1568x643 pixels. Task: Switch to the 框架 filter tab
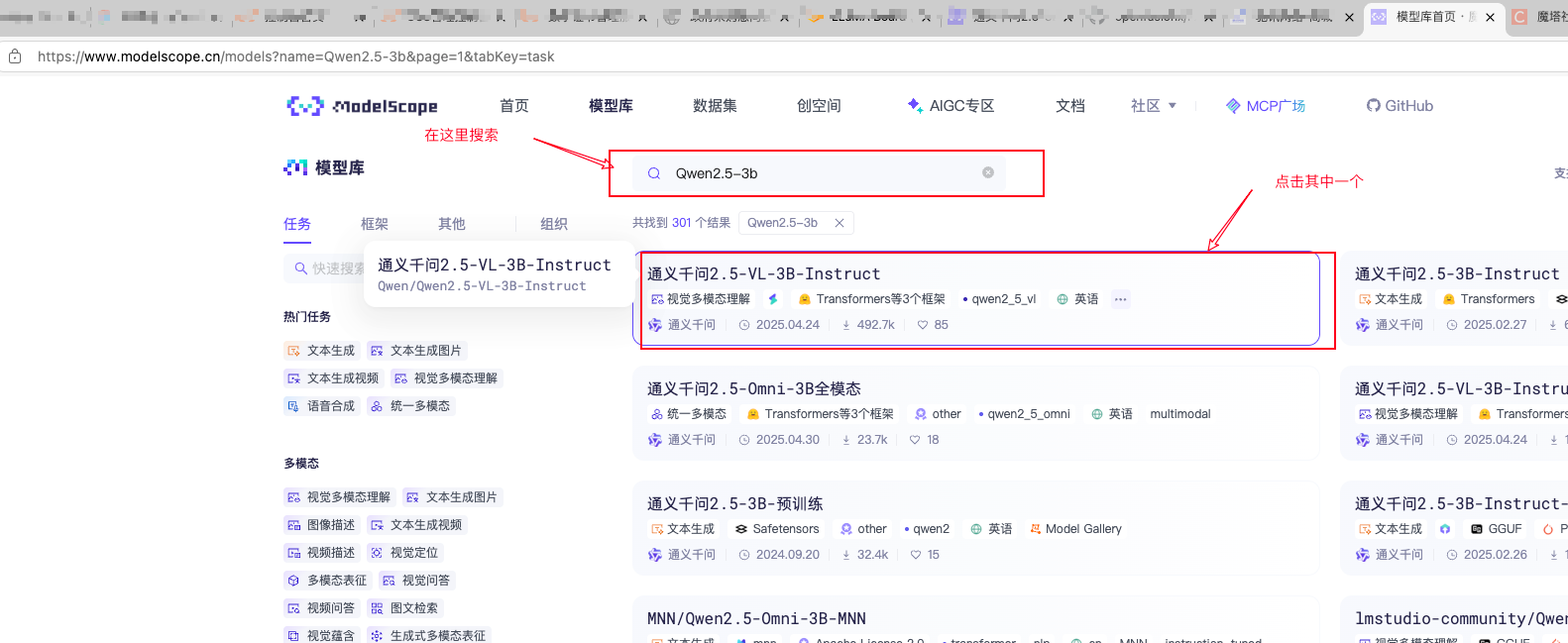pyautogui.click(x=375, y=224)
